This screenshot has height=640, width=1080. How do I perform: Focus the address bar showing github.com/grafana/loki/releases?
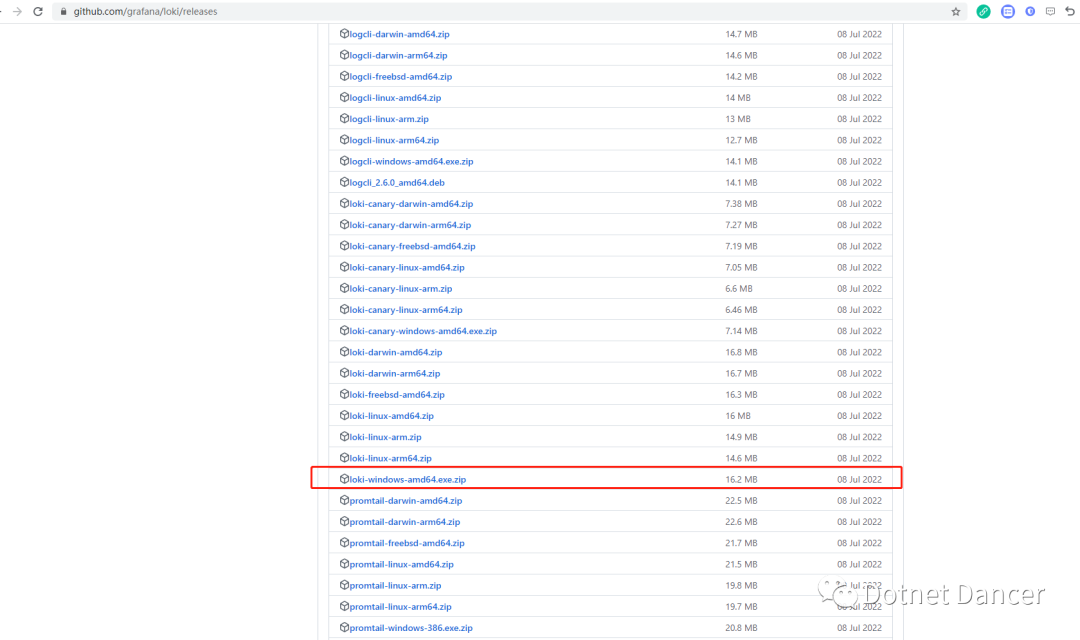click(510, 12)
